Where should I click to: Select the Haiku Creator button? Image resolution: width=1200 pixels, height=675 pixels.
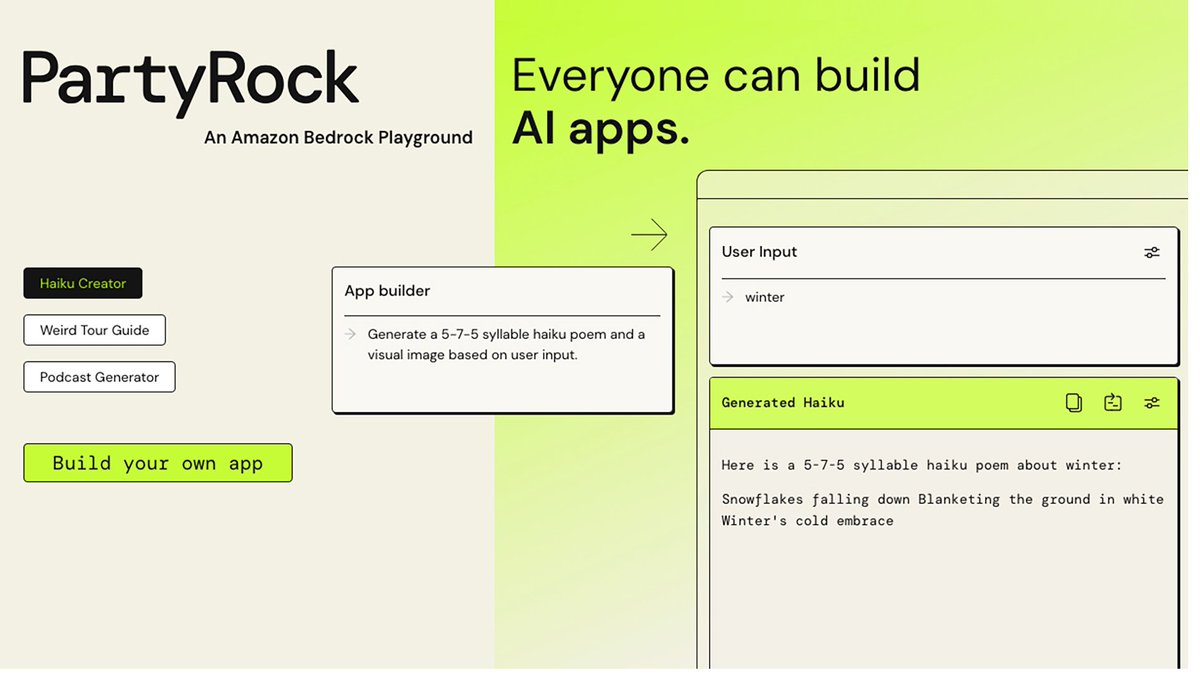tap(83, 283)
